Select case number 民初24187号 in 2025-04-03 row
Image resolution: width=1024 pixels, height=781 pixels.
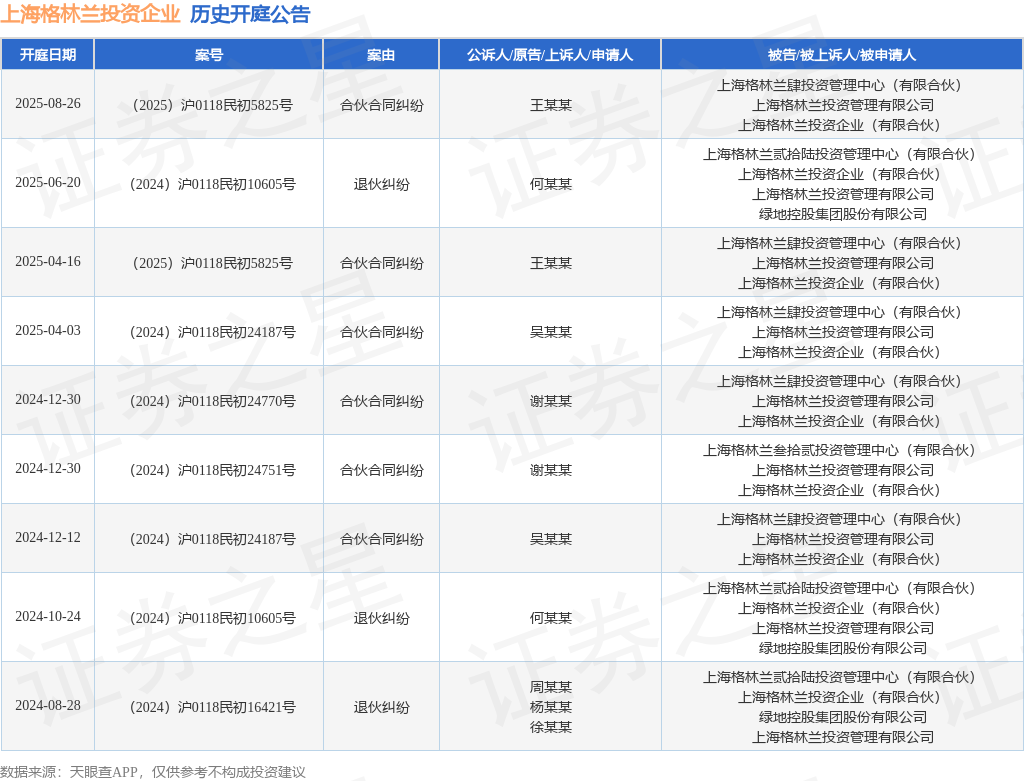pyautogui.click(x=212, y=332)
